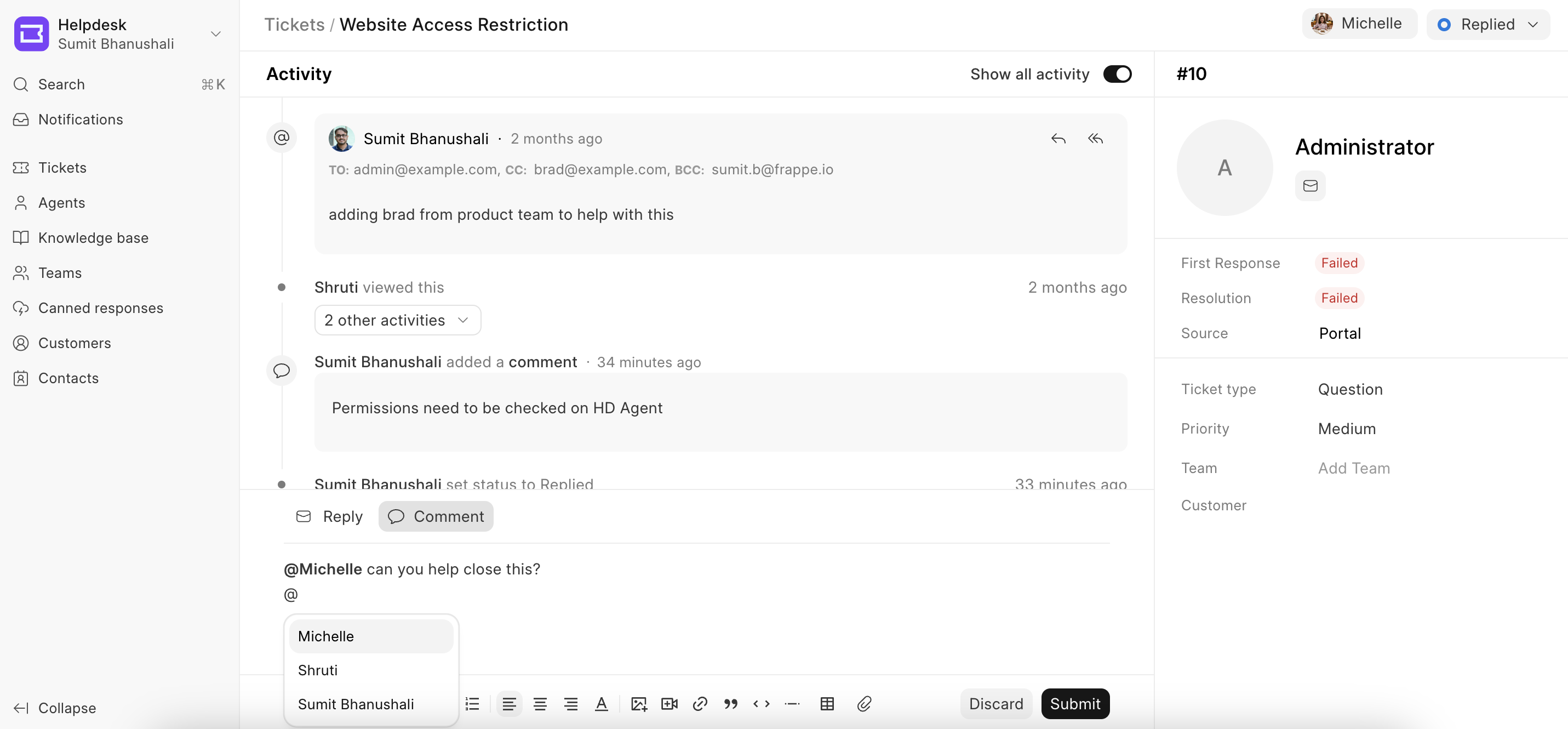
Task: Click the quote/reply-all icon on Sumit's message
Action: 1096,138
